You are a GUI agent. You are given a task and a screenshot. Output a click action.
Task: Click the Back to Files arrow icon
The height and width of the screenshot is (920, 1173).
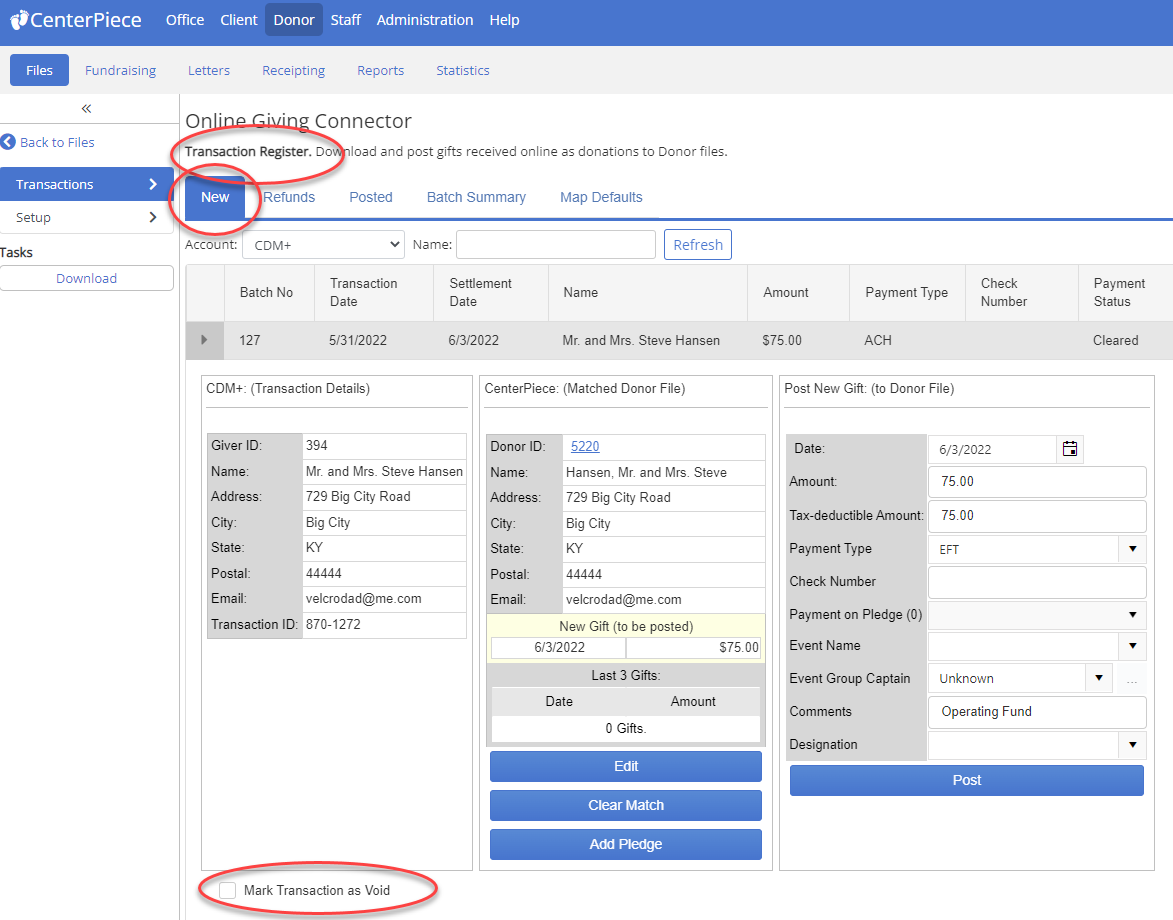10,141
